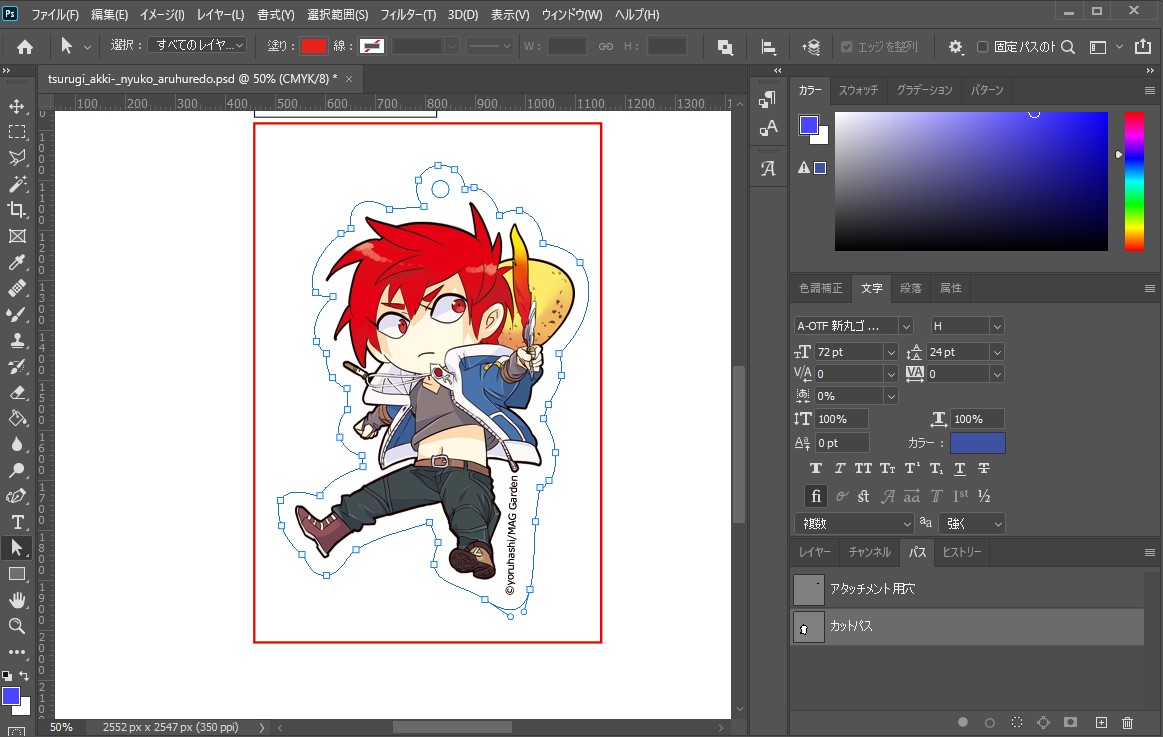Select the History Brush tool
This screenshot has width=1163, height=737.
pos(16,366)
